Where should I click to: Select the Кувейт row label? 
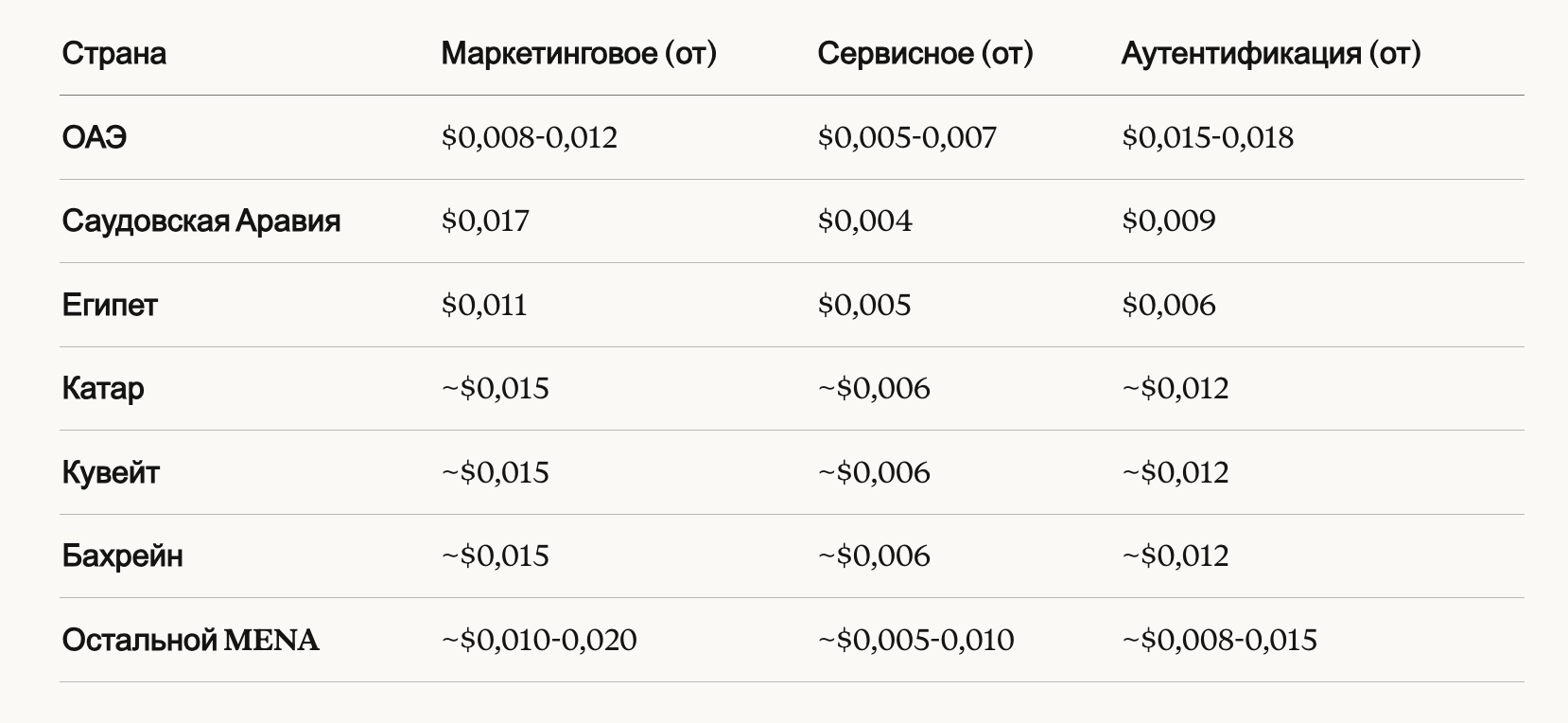click(x=111, y=472)
